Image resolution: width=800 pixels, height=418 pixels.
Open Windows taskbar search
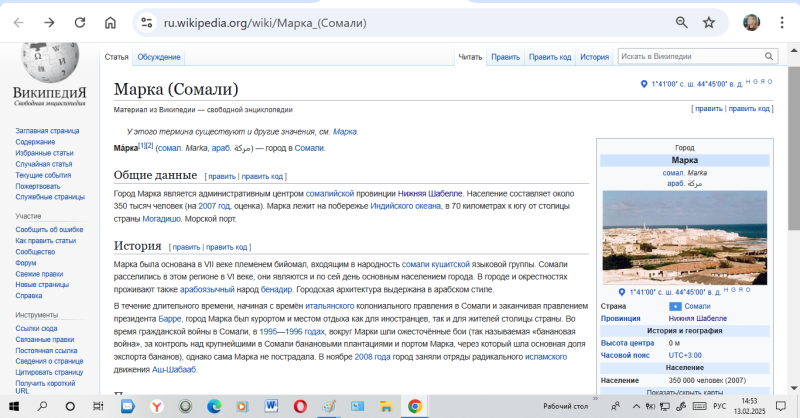(x=42, y=406)
